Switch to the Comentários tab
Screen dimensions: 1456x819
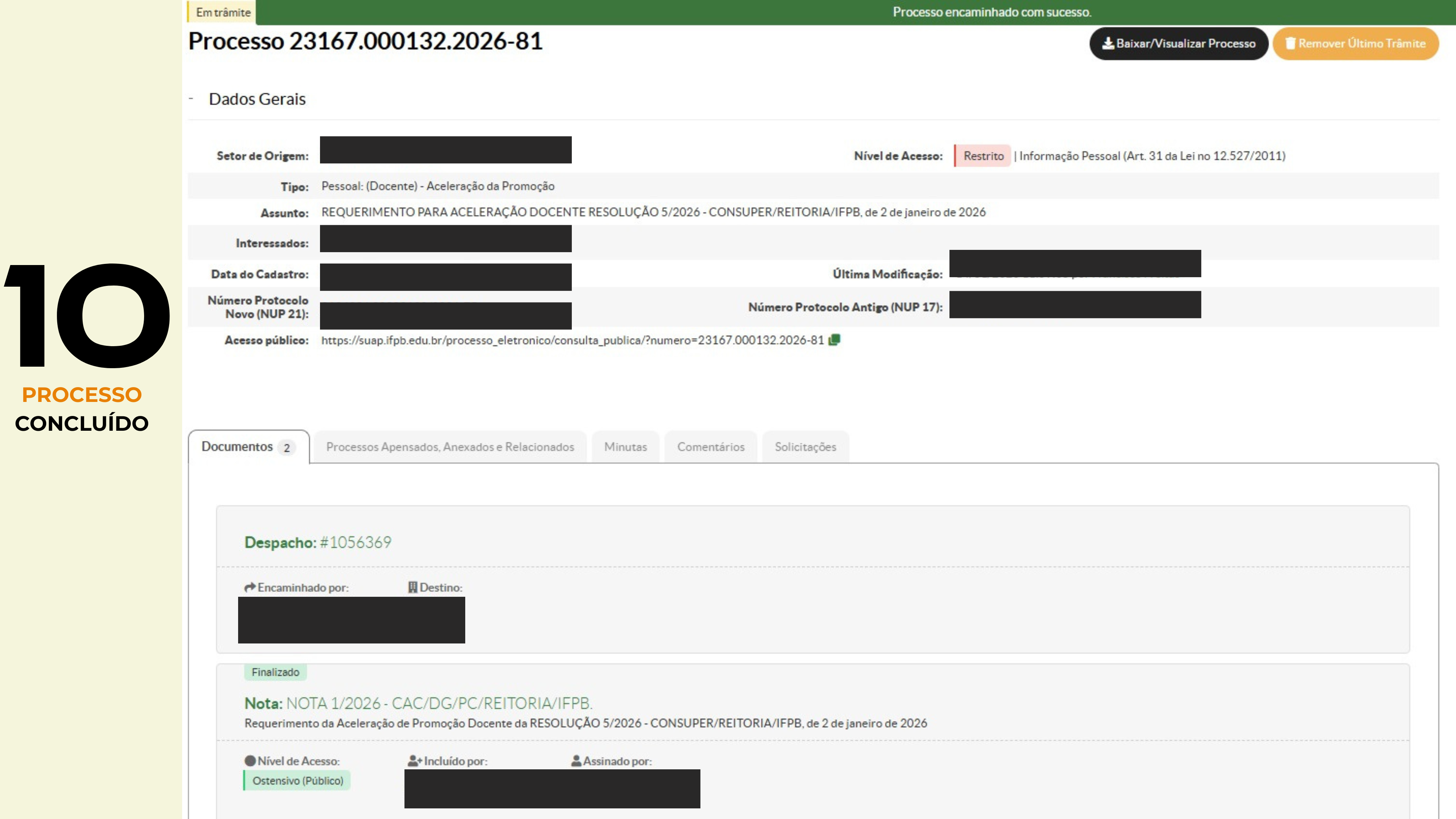(x=711, y=447)
